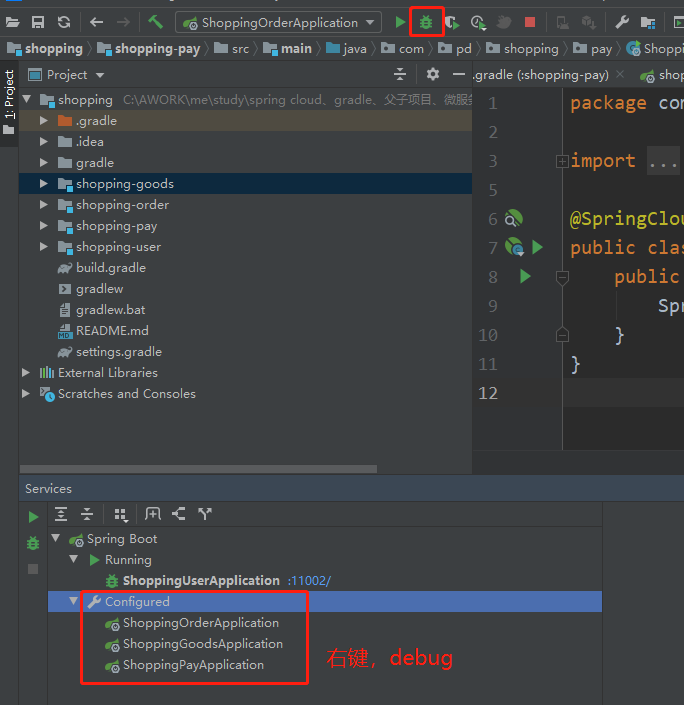Open the :11002/ port link
This screenshot has width=684, height=705.
click(309, 580)
